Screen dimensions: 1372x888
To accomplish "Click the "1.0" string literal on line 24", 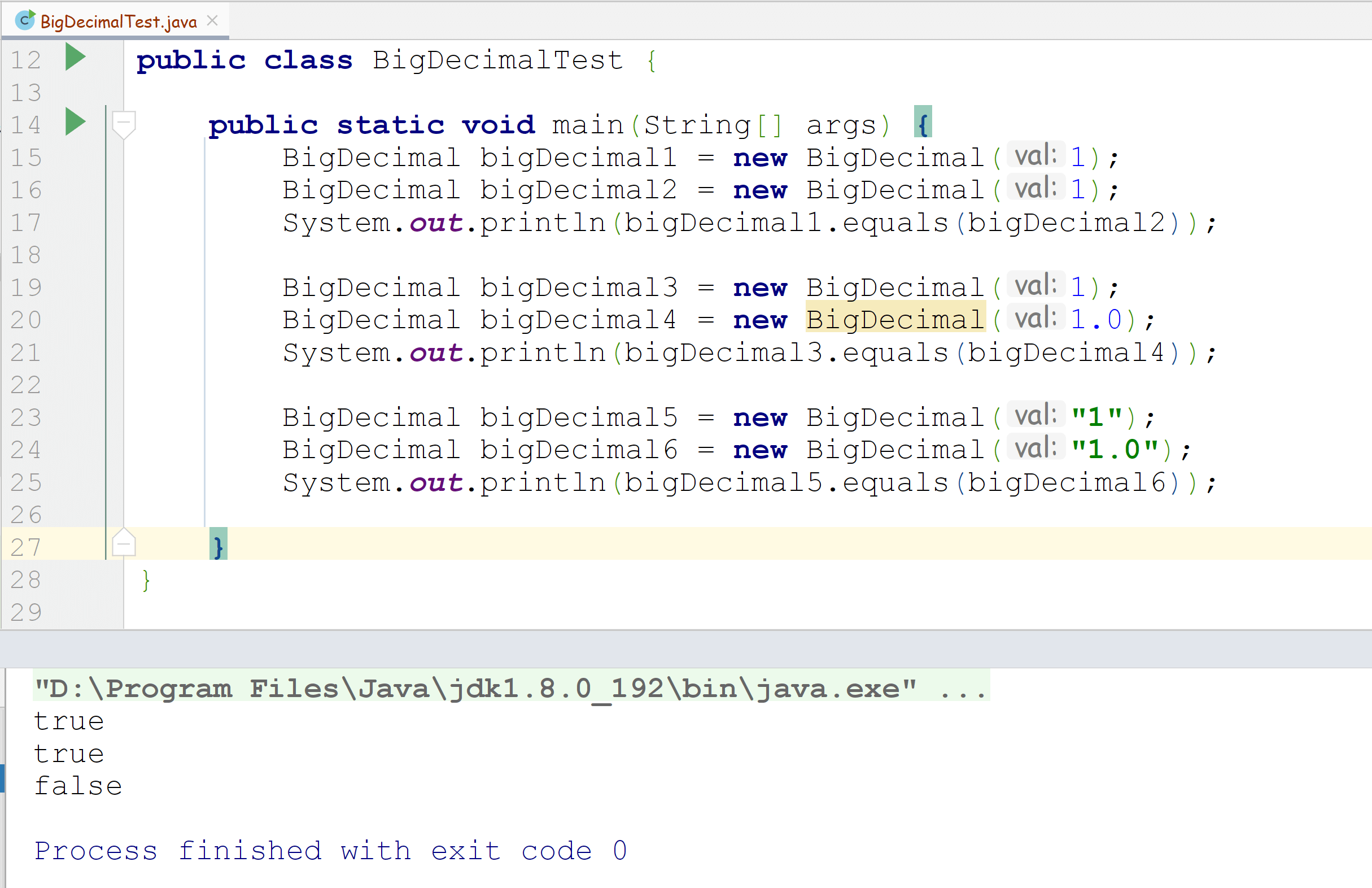I will [x=1115, y=449].
